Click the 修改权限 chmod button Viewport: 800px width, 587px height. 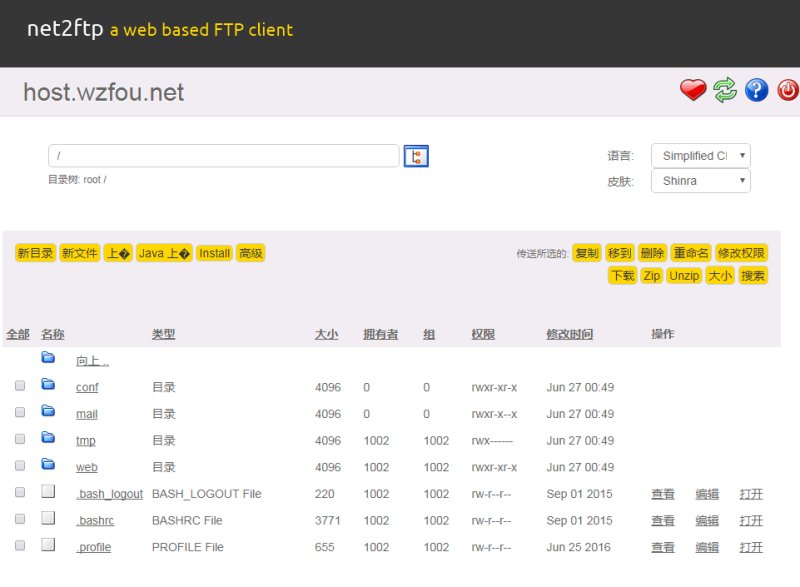click(x=741, y=253)
